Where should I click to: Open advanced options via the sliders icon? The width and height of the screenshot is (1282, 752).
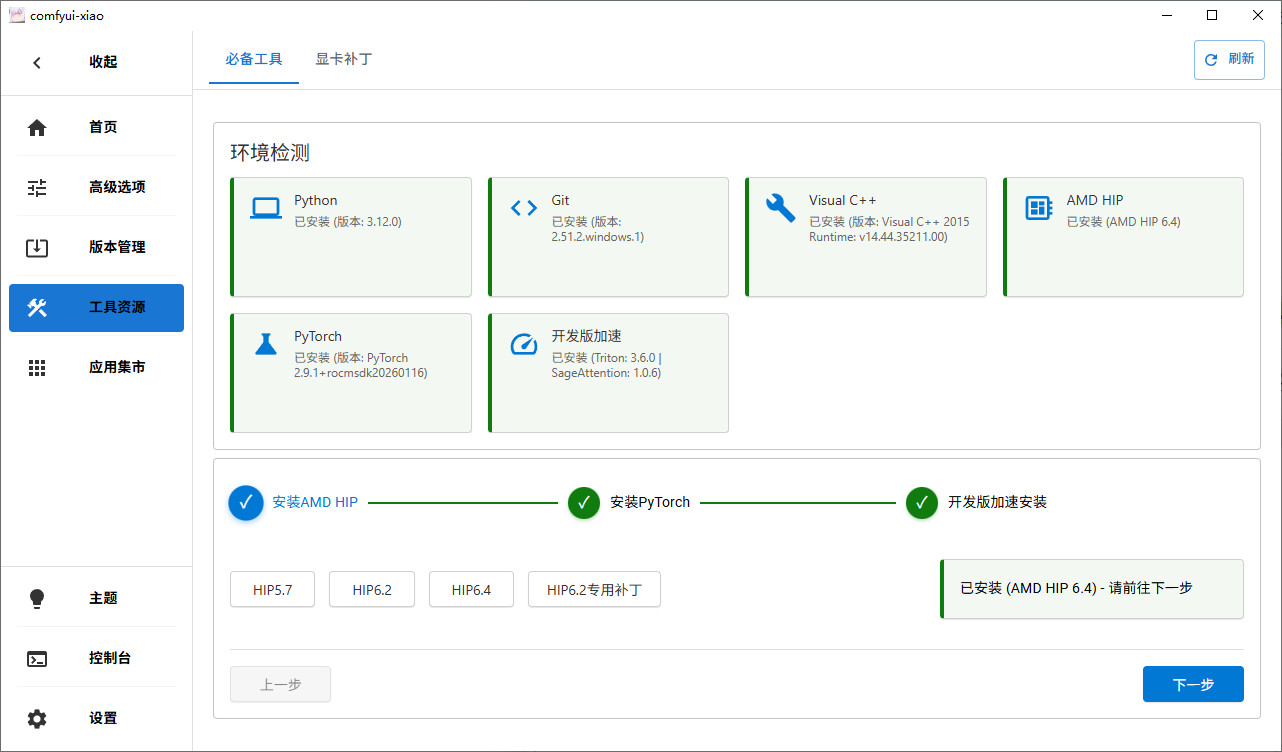pos(37,187)
